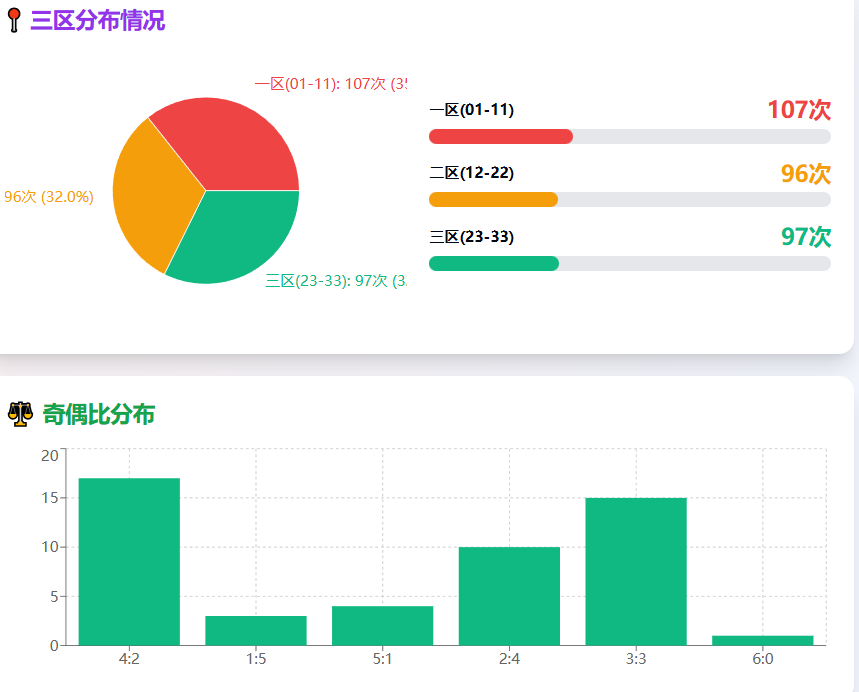Click the 2:4 bar in the chart

pyautogui.click(x=509, y=596)
